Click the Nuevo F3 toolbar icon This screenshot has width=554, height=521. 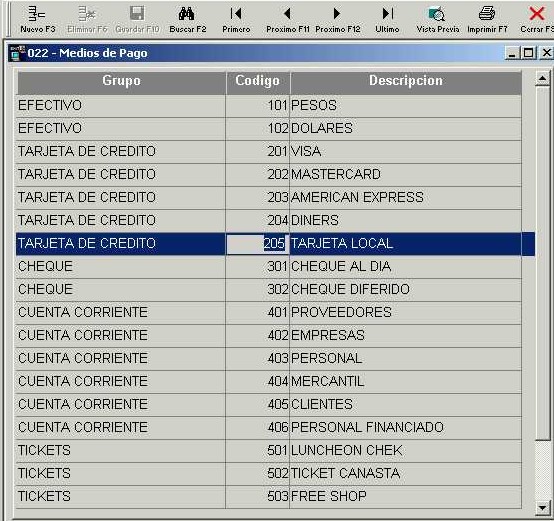coord(37,14)
